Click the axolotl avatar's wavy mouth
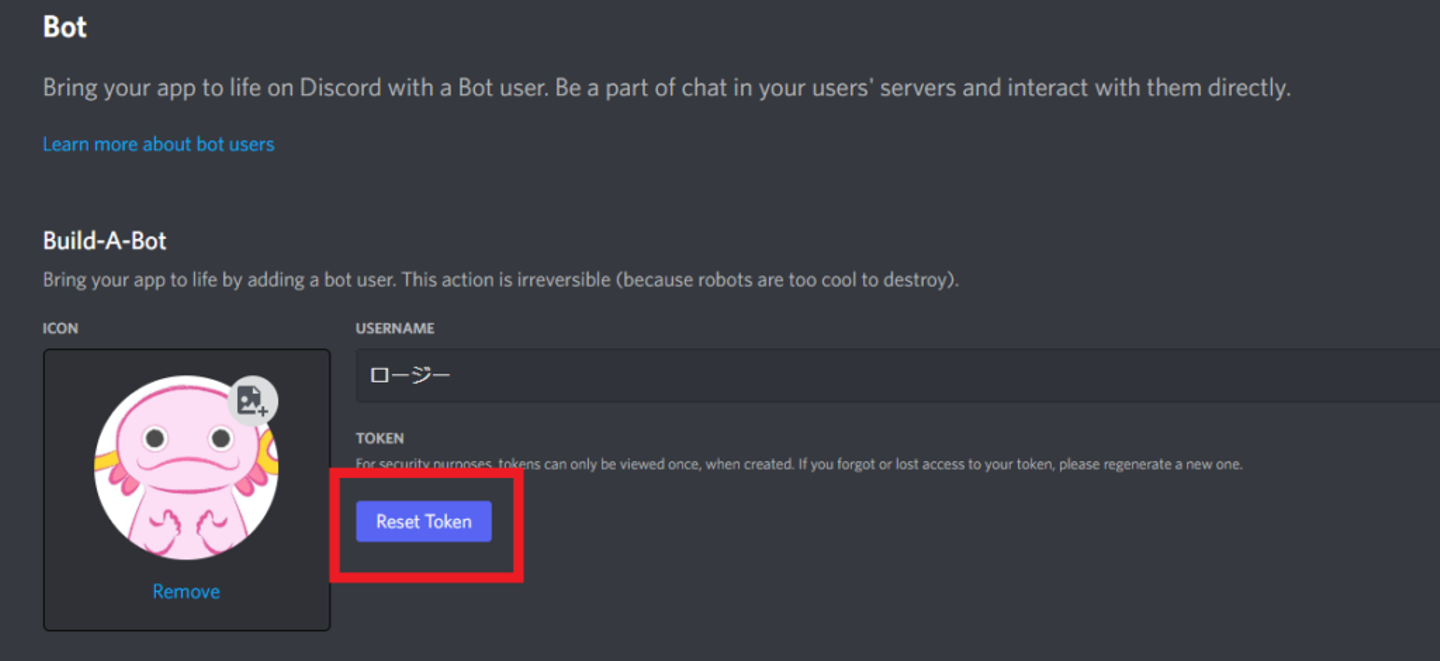 click(x=188, y=463)
